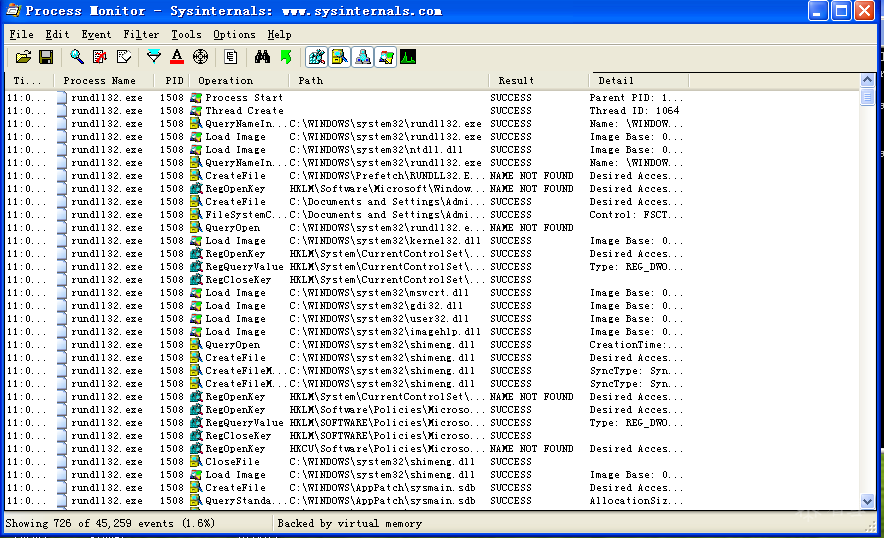This screenshot has width=884, height=538.
Task: Click the scrollbar up arrow
Action: [867, 80]
